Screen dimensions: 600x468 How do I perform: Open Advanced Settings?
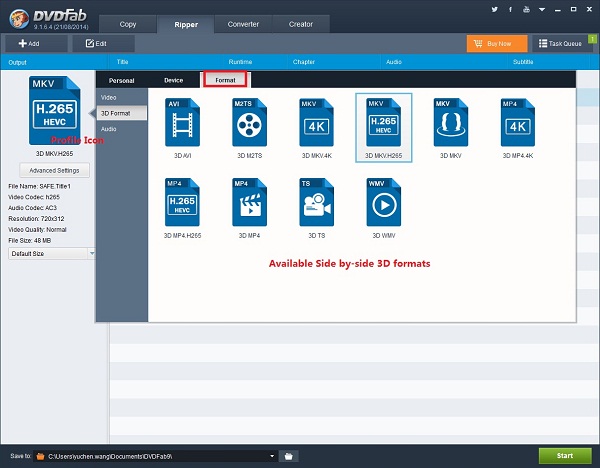point(54,170)
